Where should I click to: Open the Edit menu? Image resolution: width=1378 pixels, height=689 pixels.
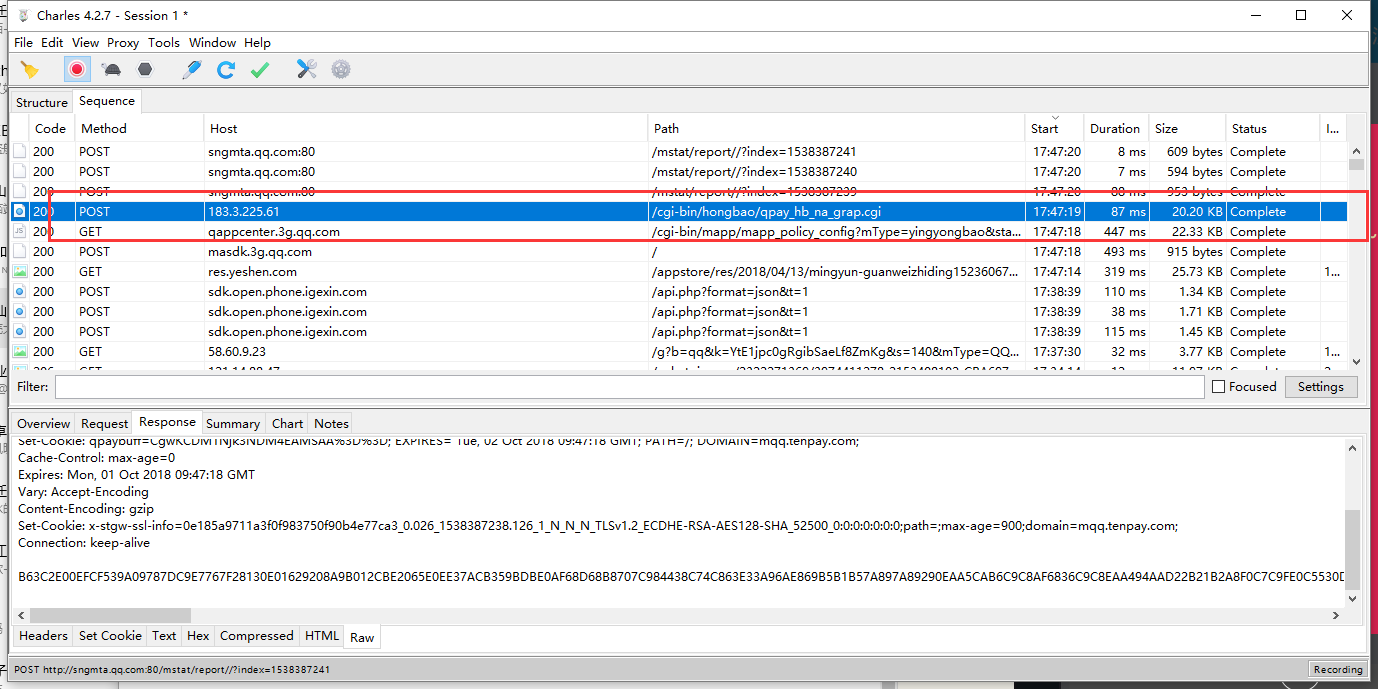[52, 43]
